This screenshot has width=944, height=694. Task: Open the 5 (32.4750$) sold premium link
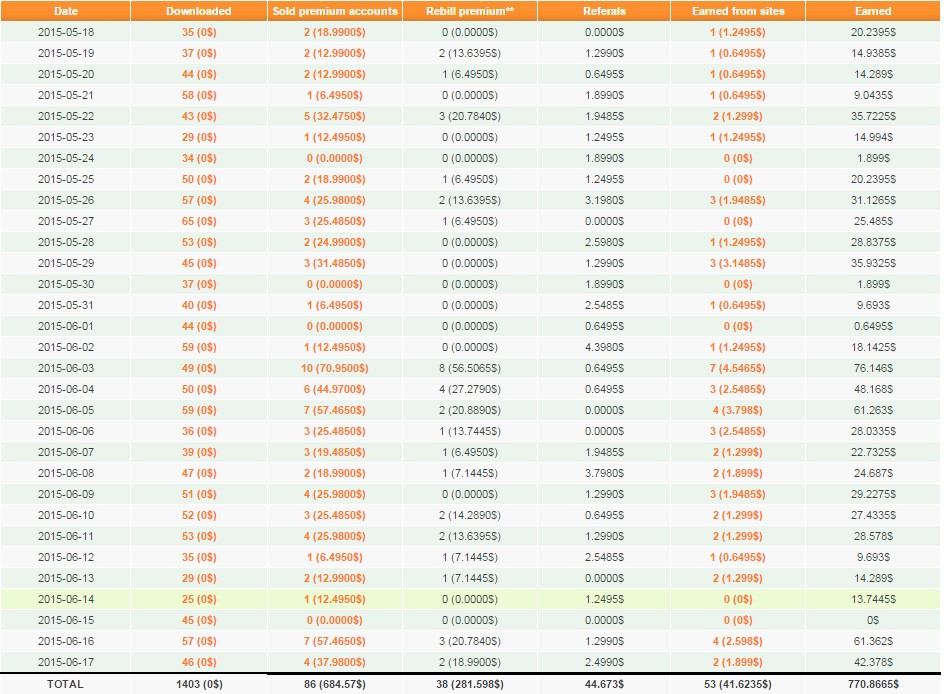[x=335, y=116]
